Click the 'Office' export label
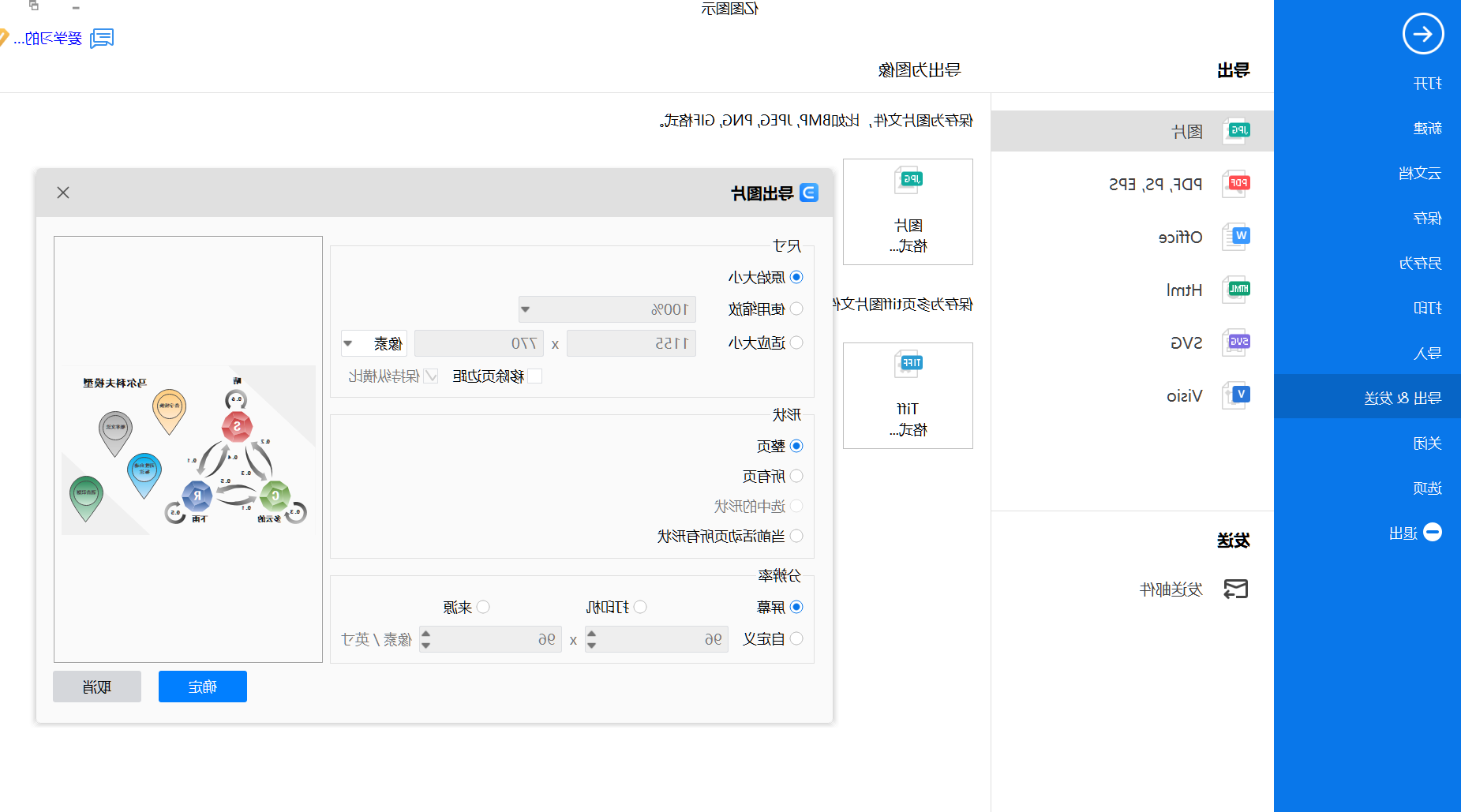The width and height of the screenshot is (1461, 812). [x=1181, y=237]
